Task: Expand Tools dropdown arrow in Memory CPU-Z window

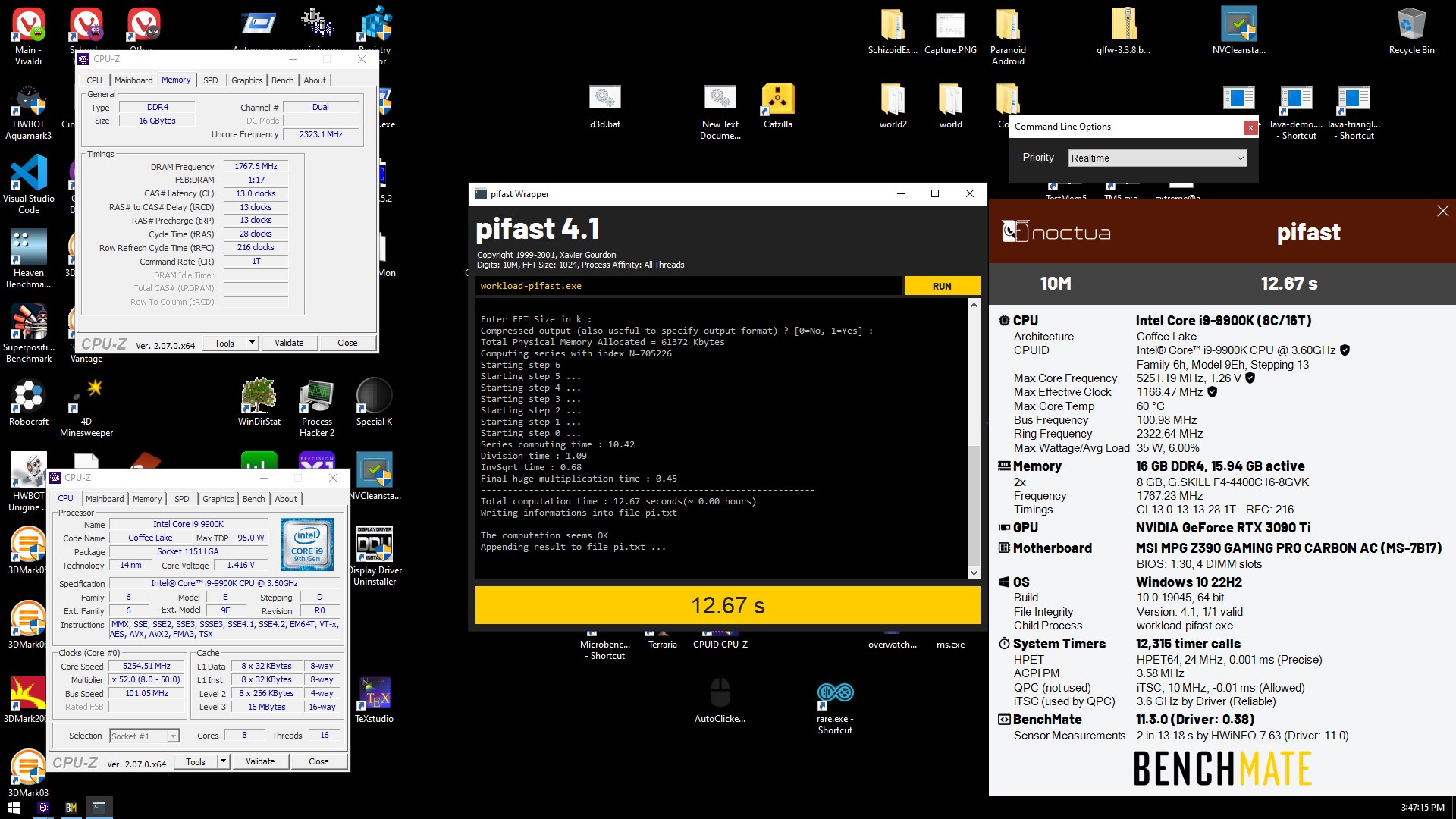Action: (252, 343)
